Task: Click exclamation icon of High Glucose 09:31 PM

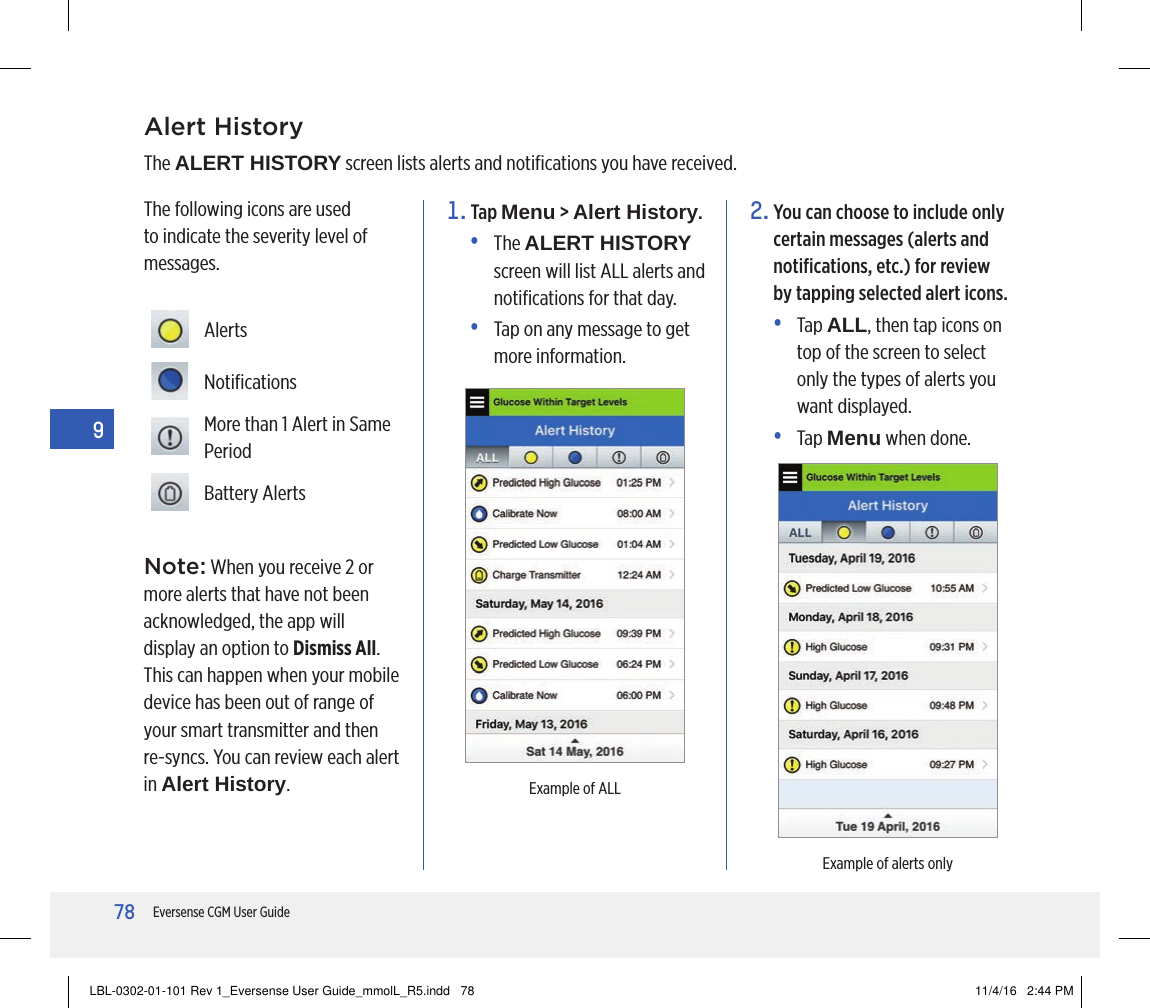Action: (x=792, y=647)
